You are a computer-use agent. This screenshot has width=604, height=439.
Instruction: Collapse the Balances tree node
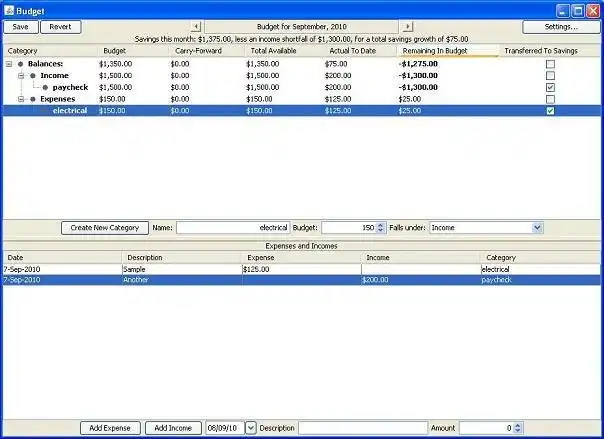click(x=9, y=64)
